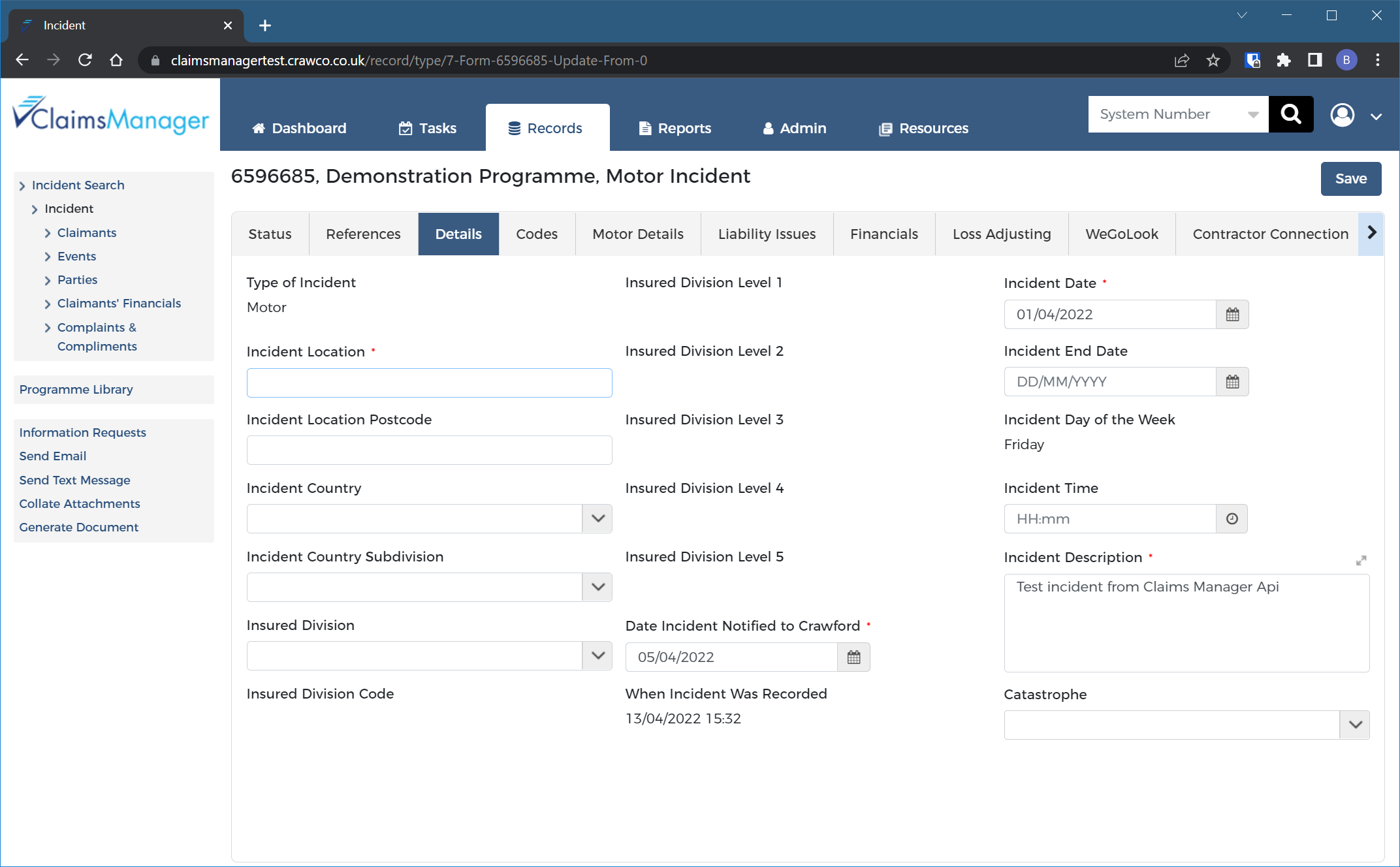
Task: Focus the Incident Location Postcode field
Action: 429,450
